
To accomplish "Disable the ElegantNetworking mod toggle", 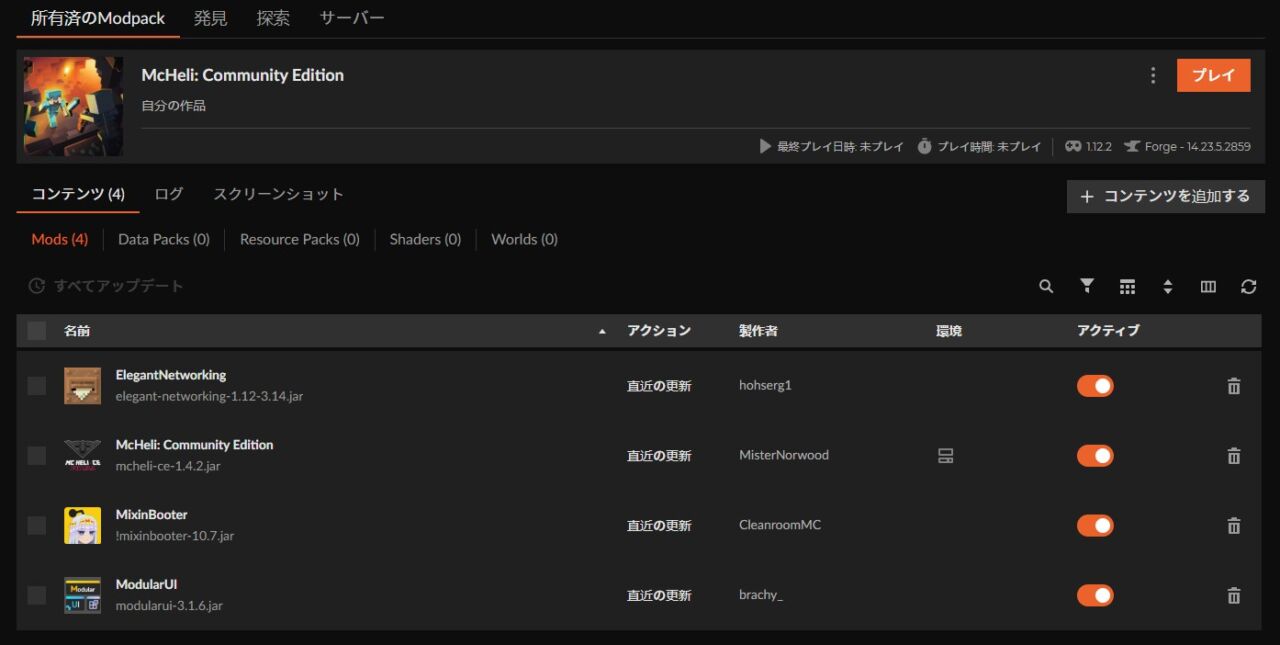I will click(1095, 386).
